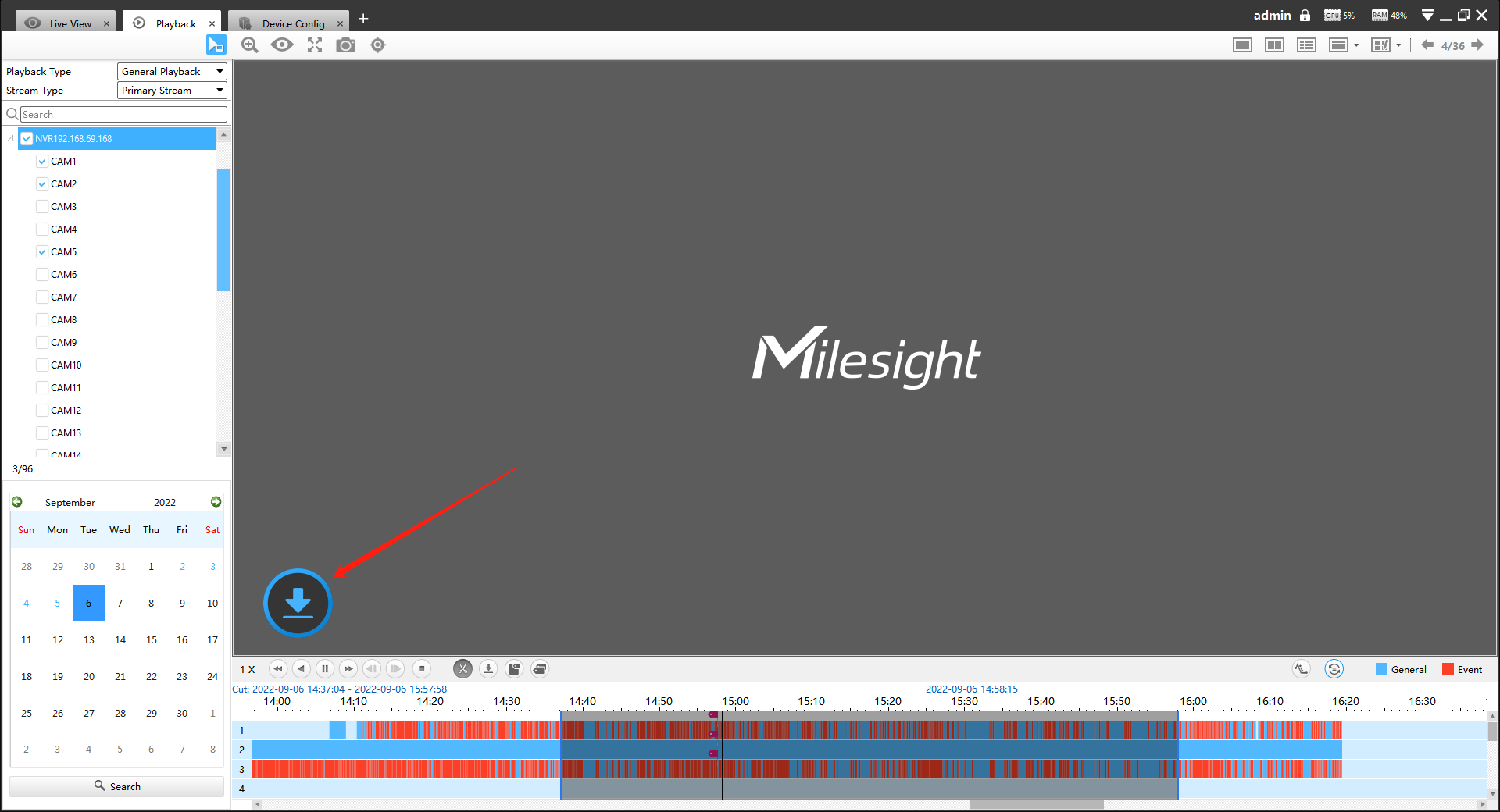Select September 7 in the calendar

coord(120,603)
